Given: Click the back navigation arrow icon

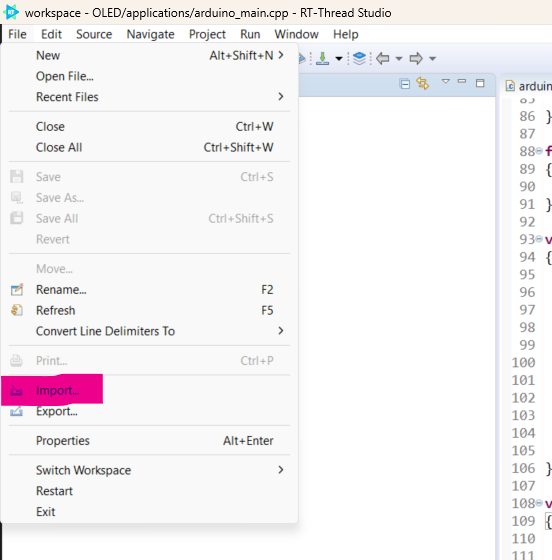Looking at the screenshot, I should [x=383, y=58].
